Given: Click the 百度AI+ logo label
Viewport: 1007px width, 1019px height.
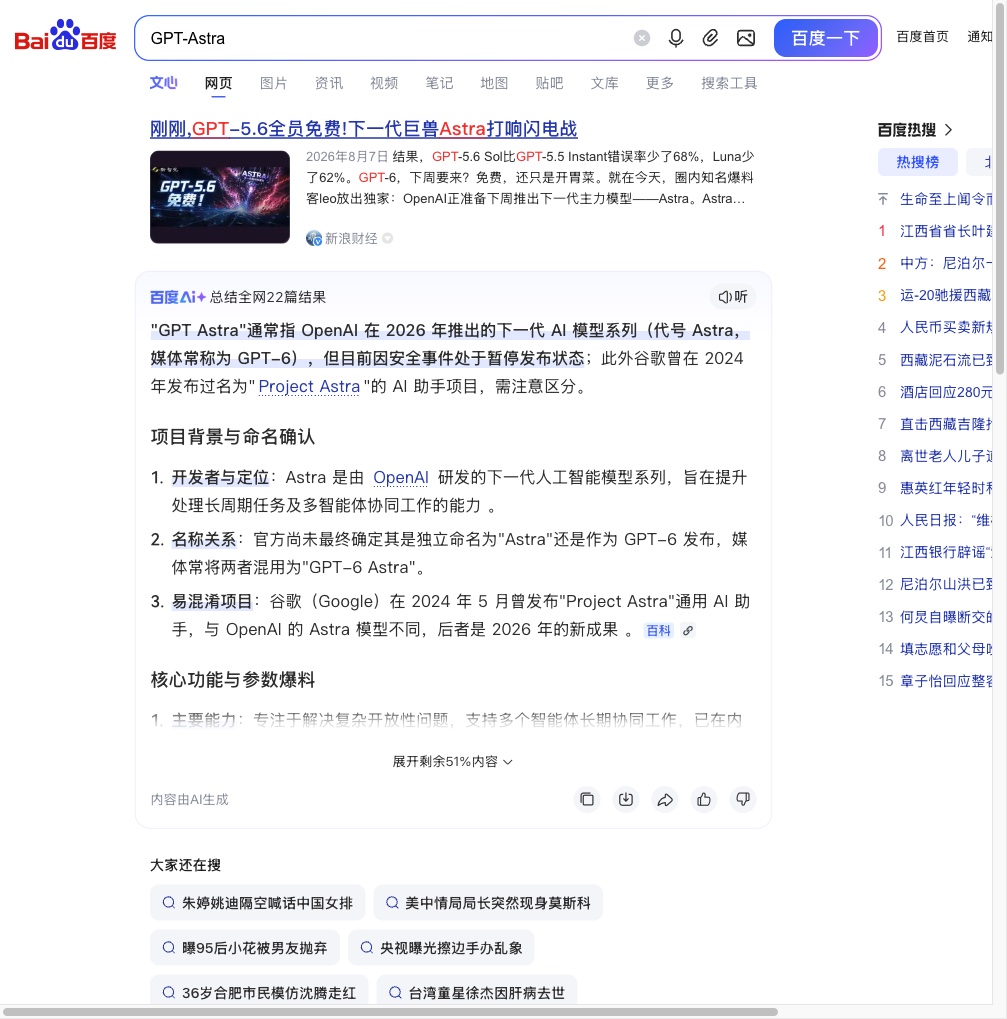Looking at the screenshot, I should coord(177,297).
